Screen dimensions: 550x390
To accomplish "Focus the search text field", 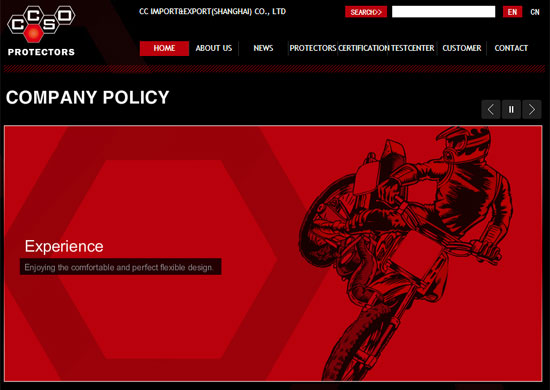I will point(443,12).
